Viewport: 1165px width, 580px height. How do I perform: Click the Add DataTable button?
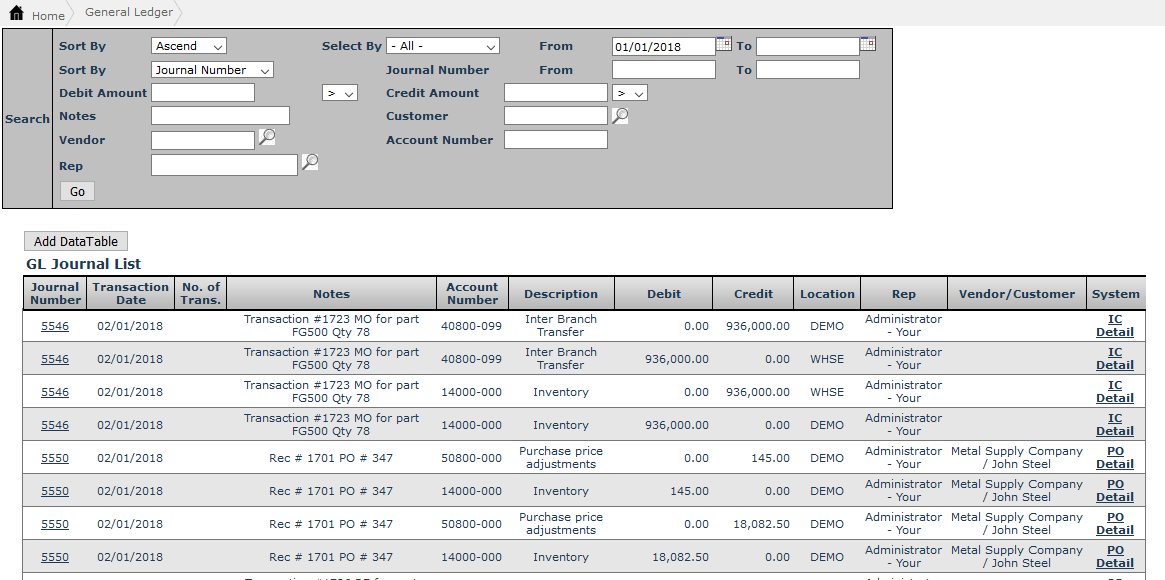coord(76,241)
